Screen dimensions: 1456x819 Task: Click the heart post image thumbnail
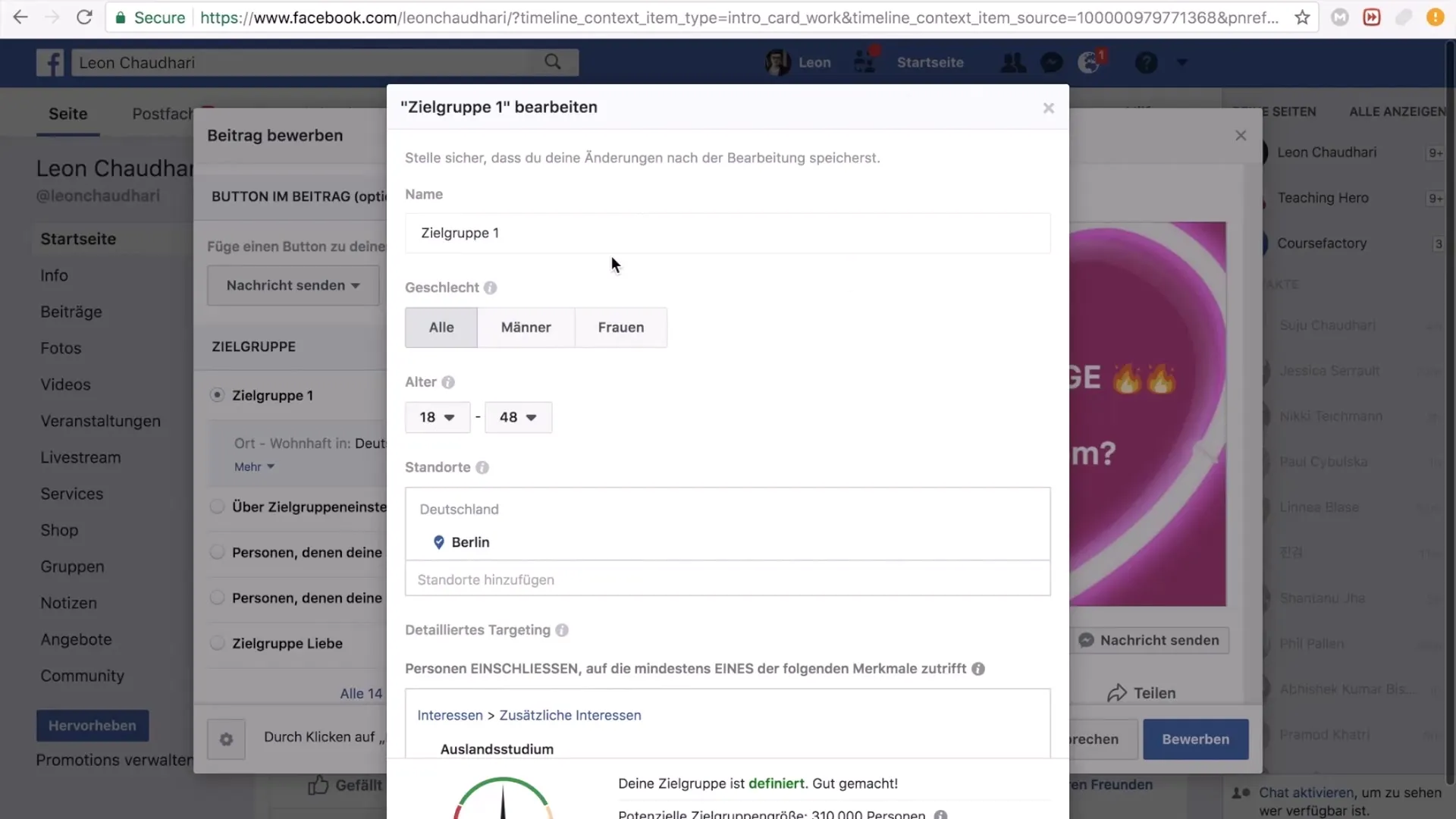1147,414
